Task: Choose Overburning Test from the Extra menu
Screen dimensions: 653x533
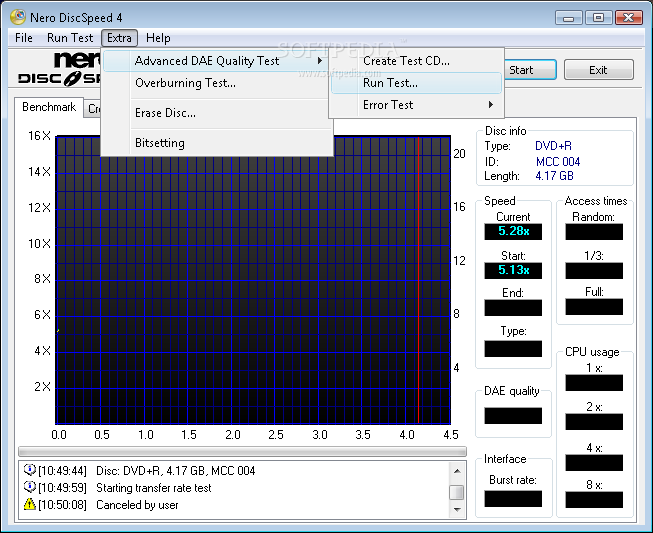Action: point(215,83)
